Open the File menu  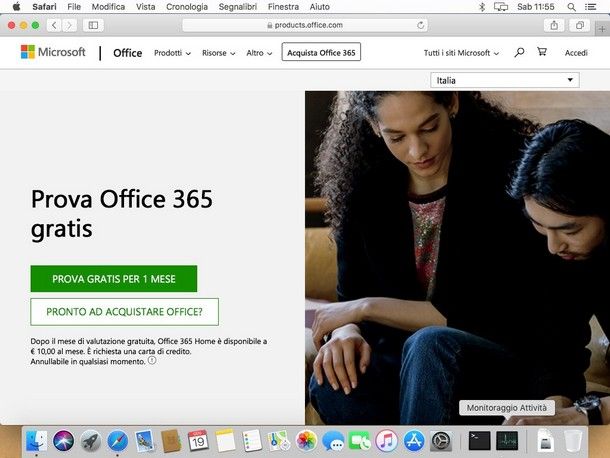coord(74,7)
